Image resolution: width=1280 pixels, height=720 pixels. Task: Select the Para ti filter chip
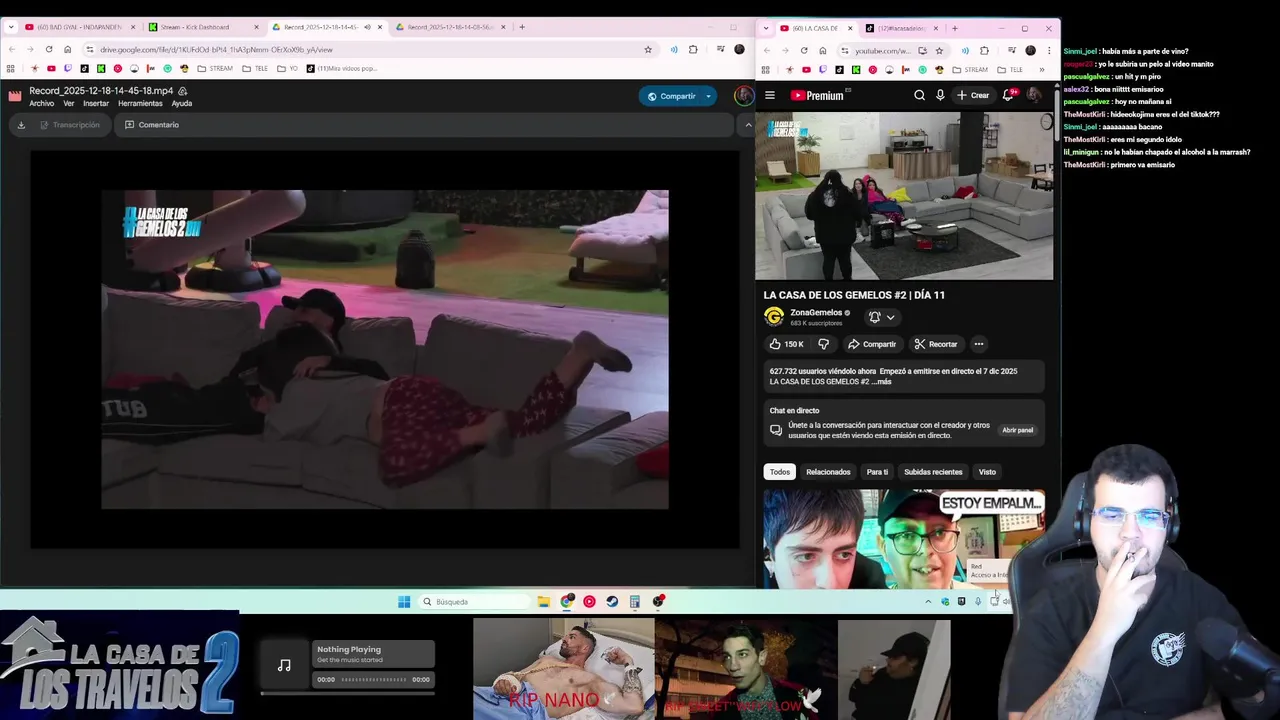point(877,472)
